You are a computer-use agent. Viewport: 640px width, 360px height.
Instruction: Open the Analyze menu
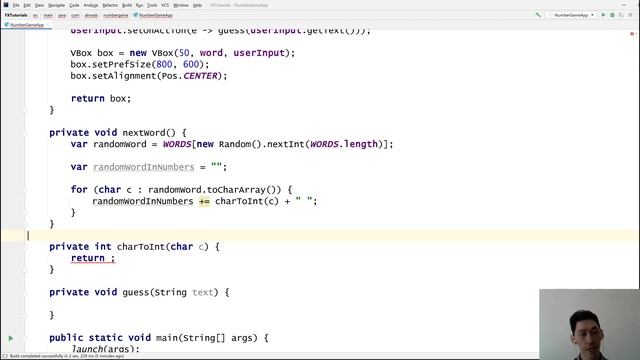[x=91, y=5]
